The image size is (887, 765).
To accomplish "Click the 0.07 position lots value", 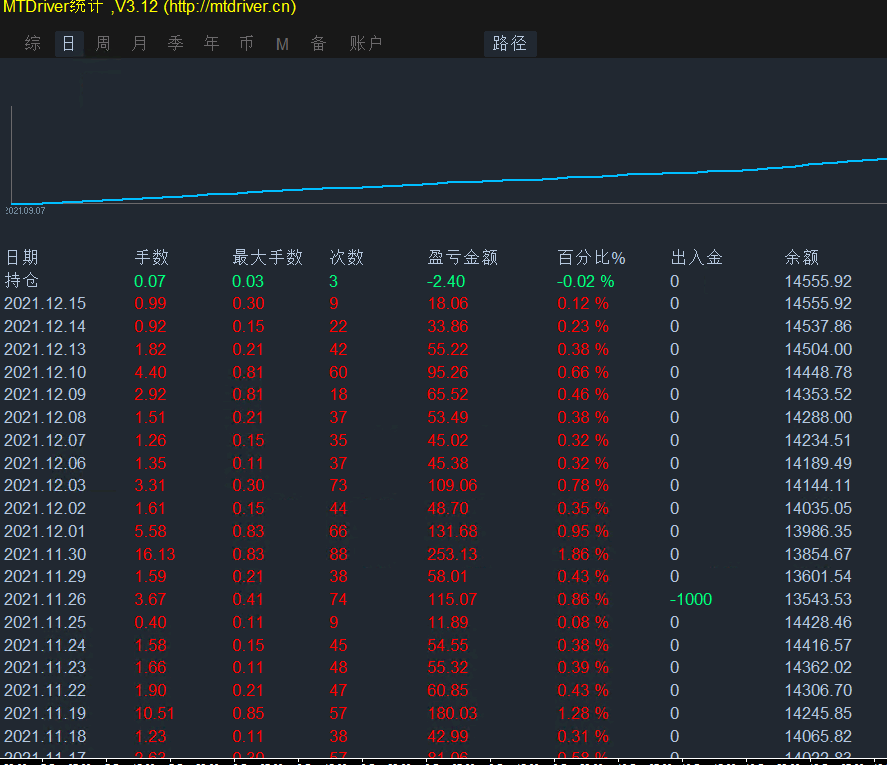I will 150,281.
